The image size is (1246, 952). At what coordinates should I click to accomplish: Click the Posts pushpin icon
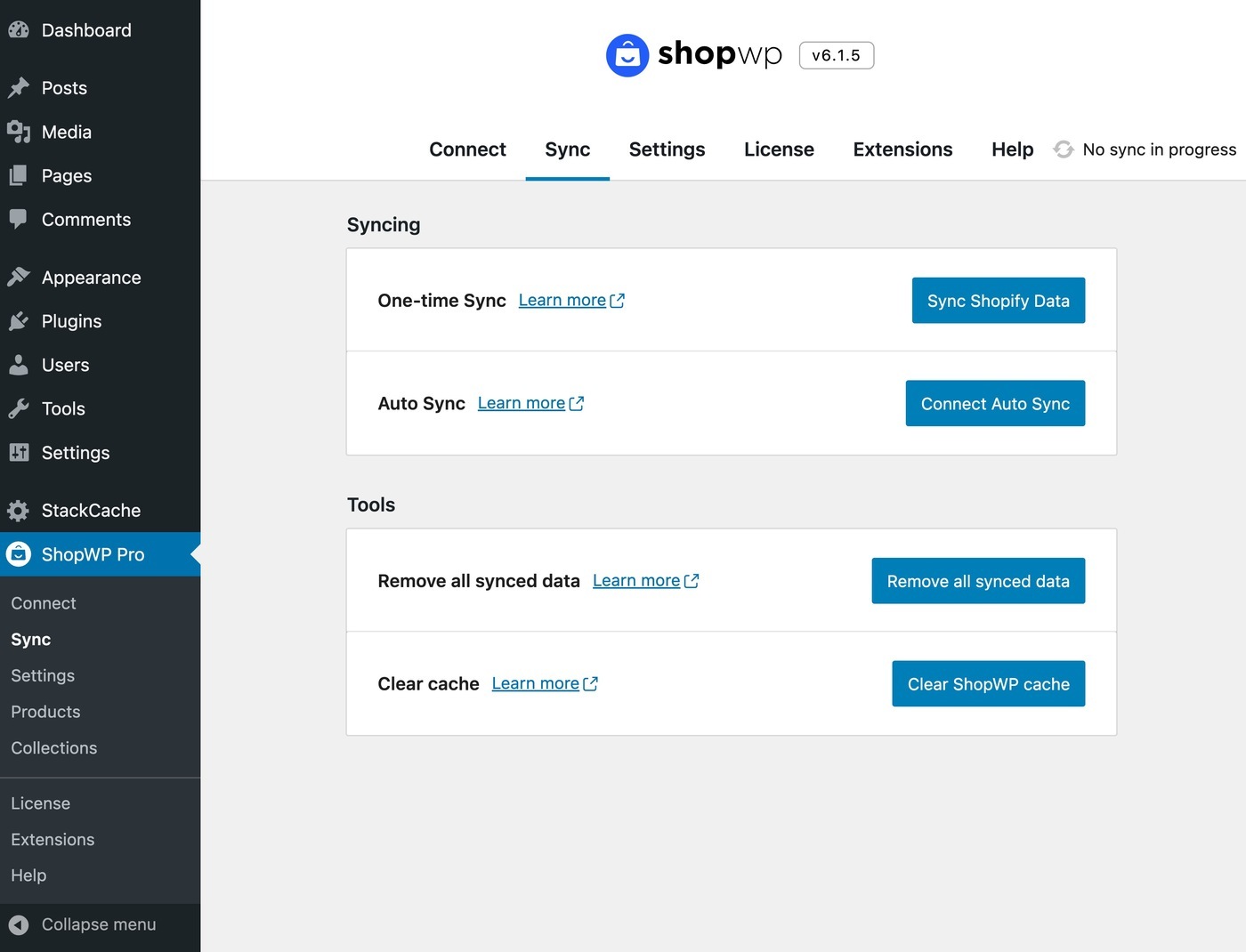(19, 87)
